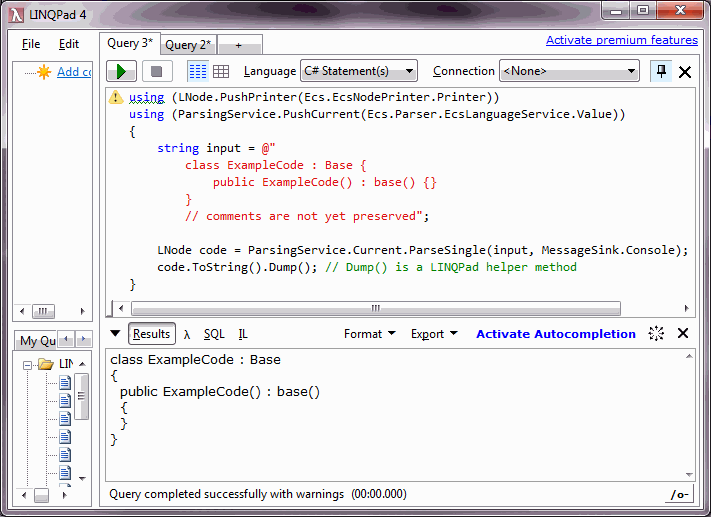Run the query with the green play button
Viewport: 711px width, 517px height.
click(x=121, y=71)
